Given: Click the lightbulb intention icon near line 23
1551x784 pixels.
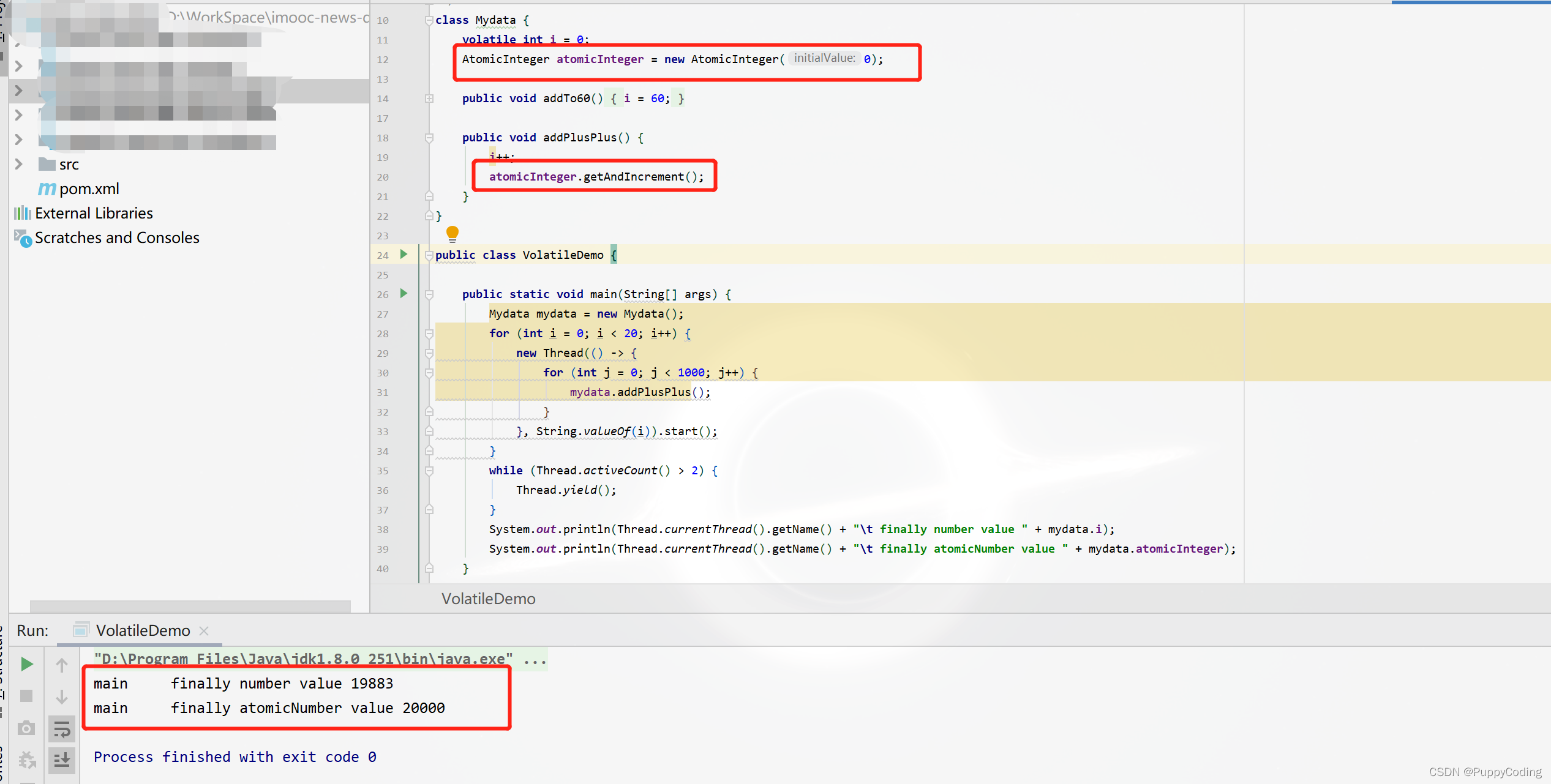Looking at the screenshot, I should pos(452,234).
